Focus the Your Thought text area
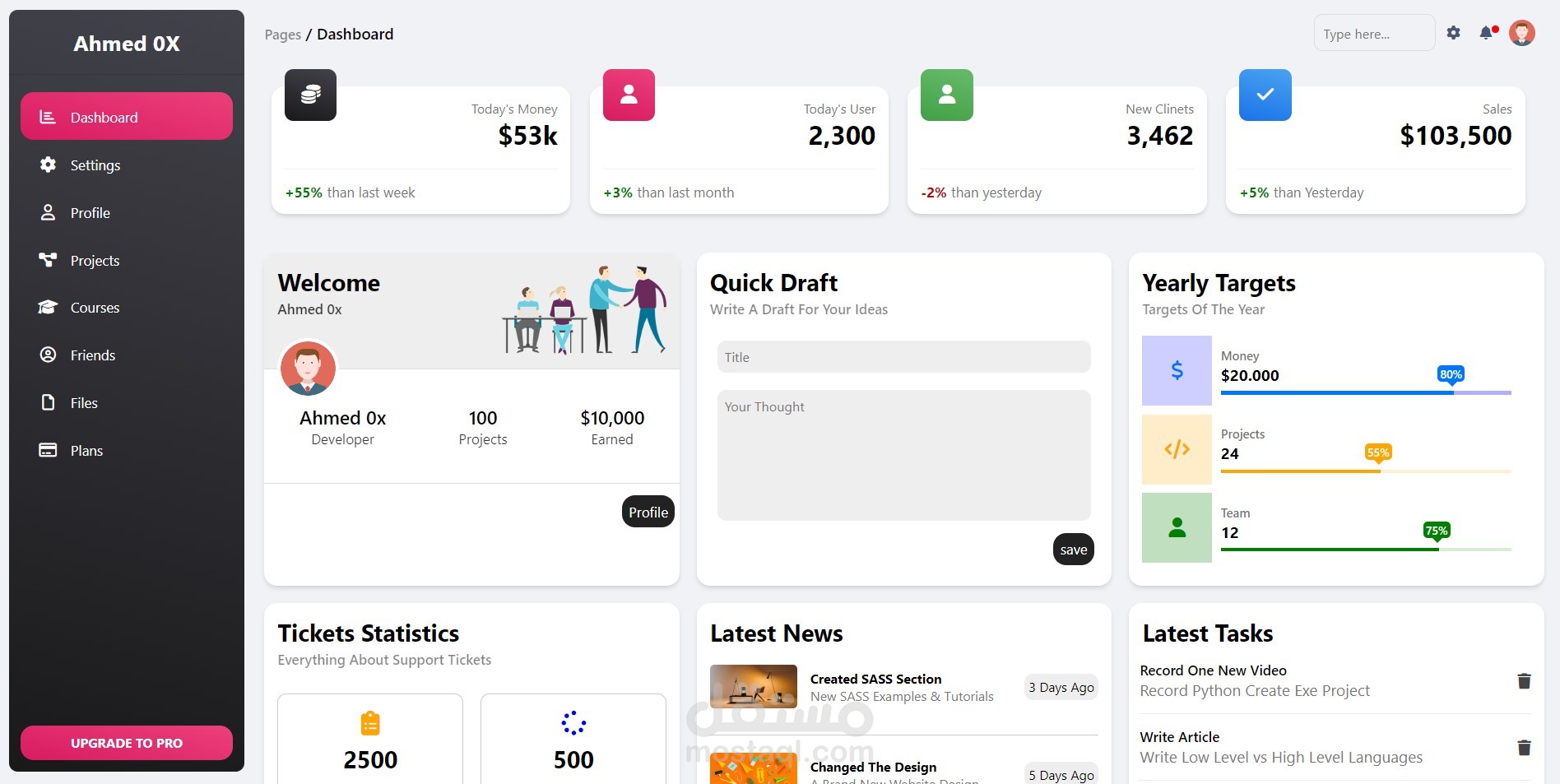This screenshot has height=784, width=1560. click(x=904, y=455)
